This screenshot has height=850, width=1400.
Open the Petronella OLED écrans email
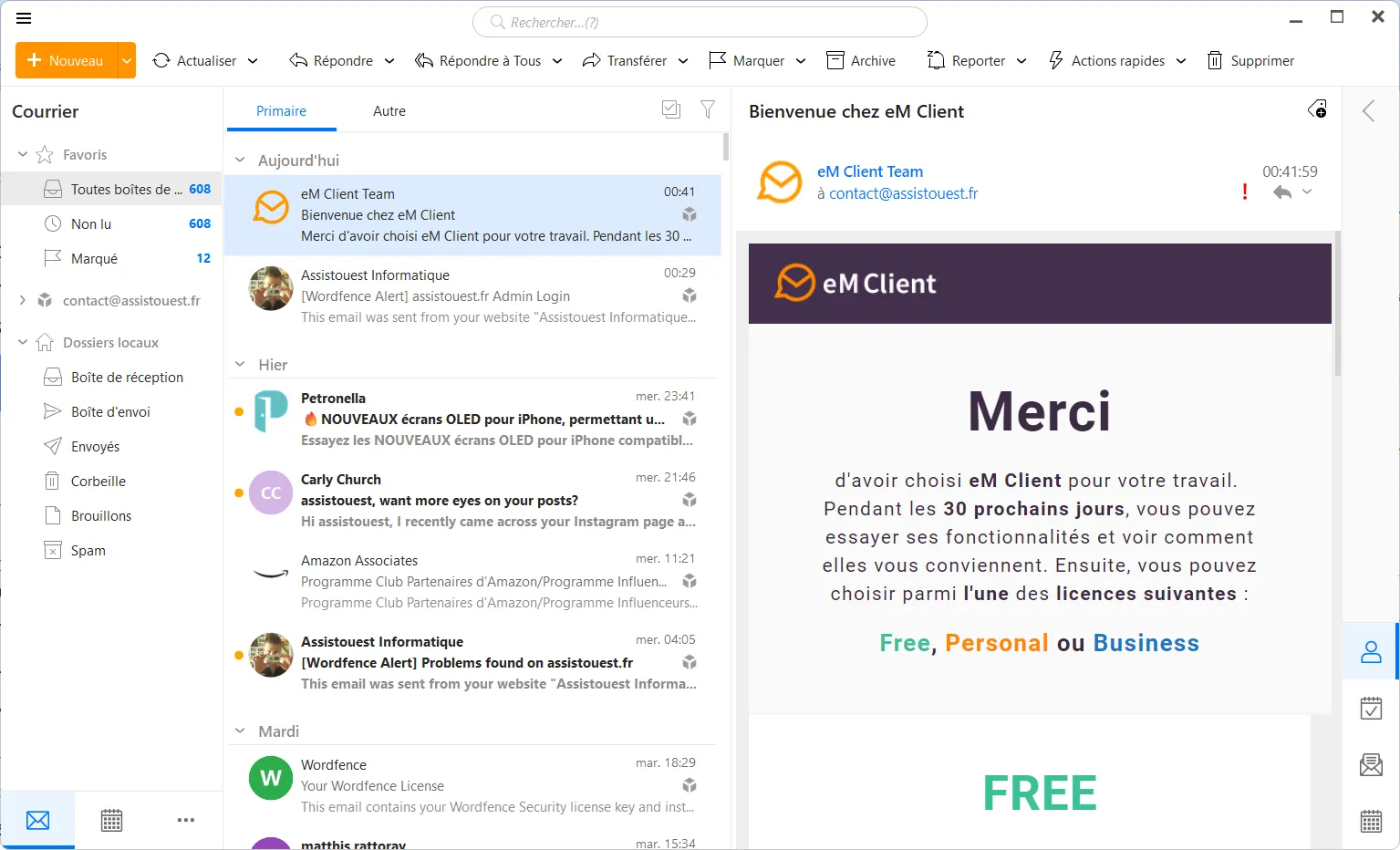click(472, 420)
